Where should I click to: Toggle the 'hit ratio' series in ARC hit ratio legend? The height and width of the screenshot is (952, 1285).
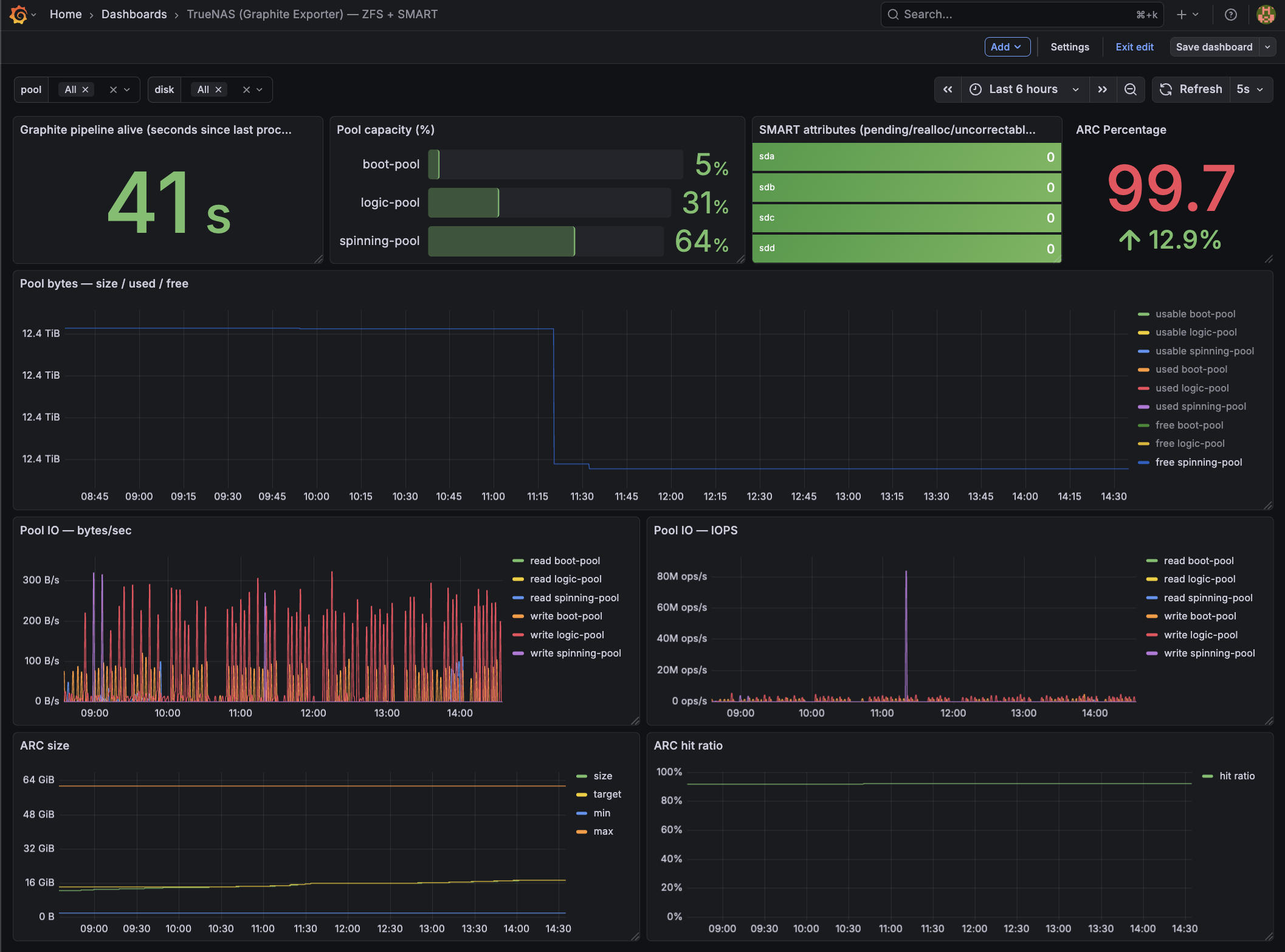click(x=1236, y=776)
